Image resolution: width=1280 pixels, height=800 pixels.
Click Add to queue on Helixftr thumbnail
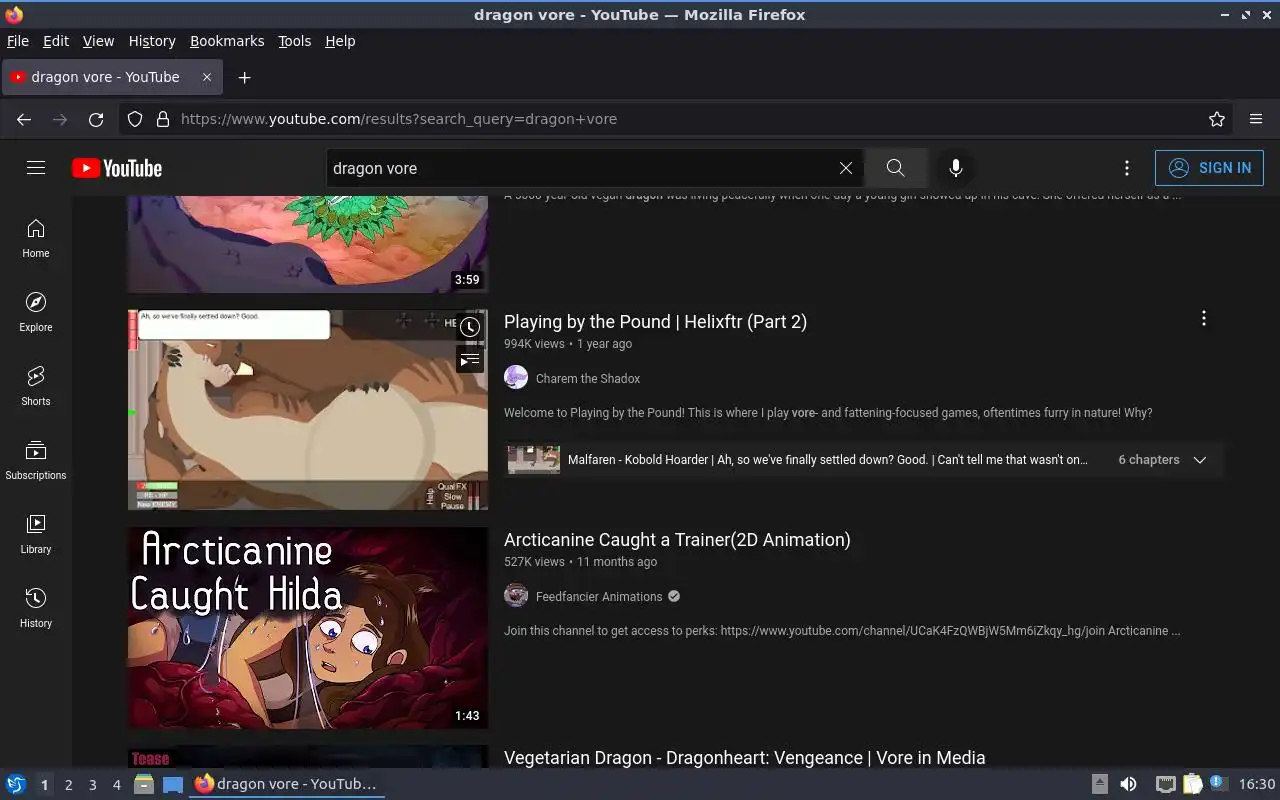470,360
